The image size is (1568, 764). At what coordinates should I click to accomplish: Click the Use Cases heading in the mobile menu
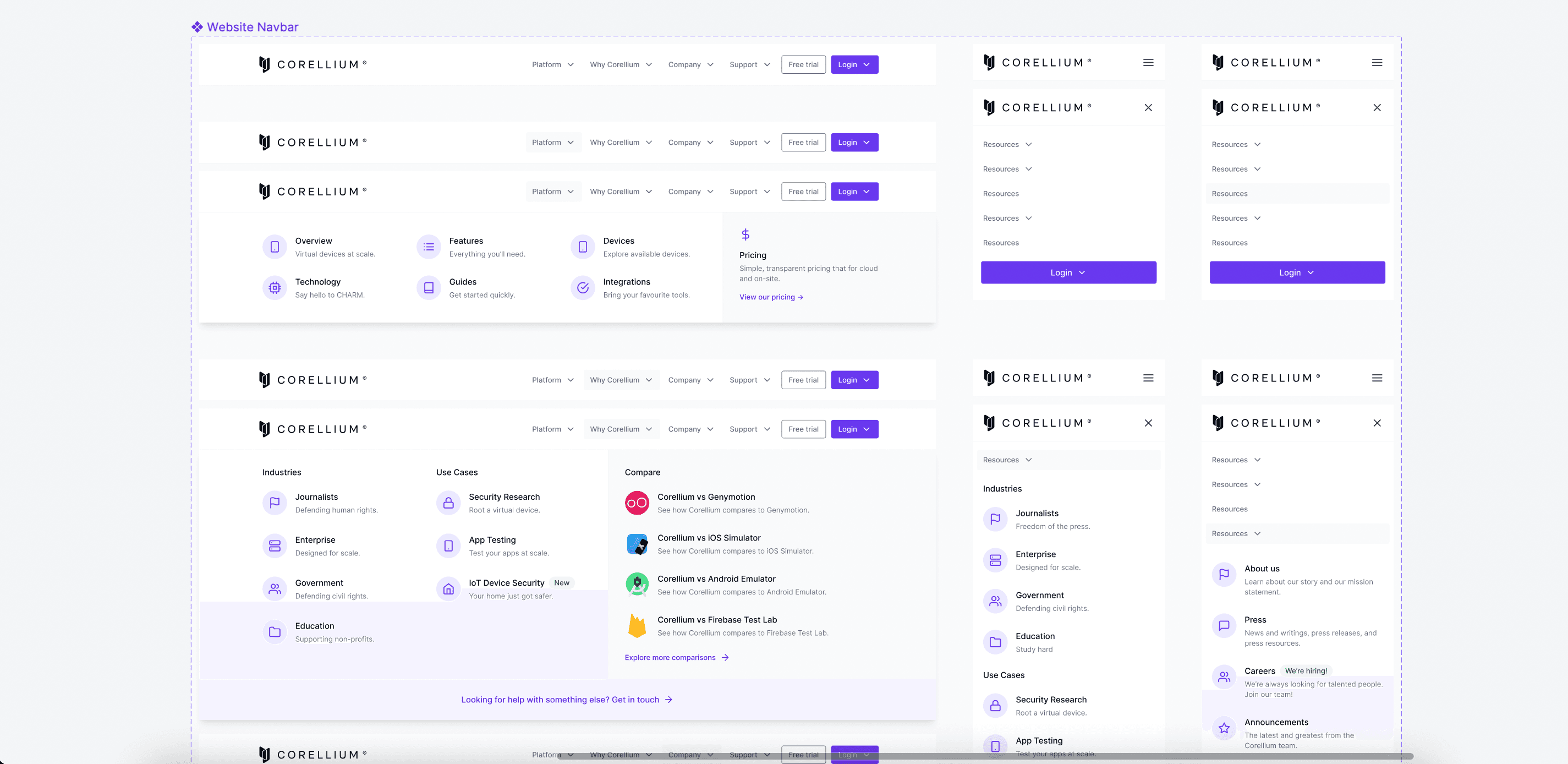click(x=1003, y=674)
